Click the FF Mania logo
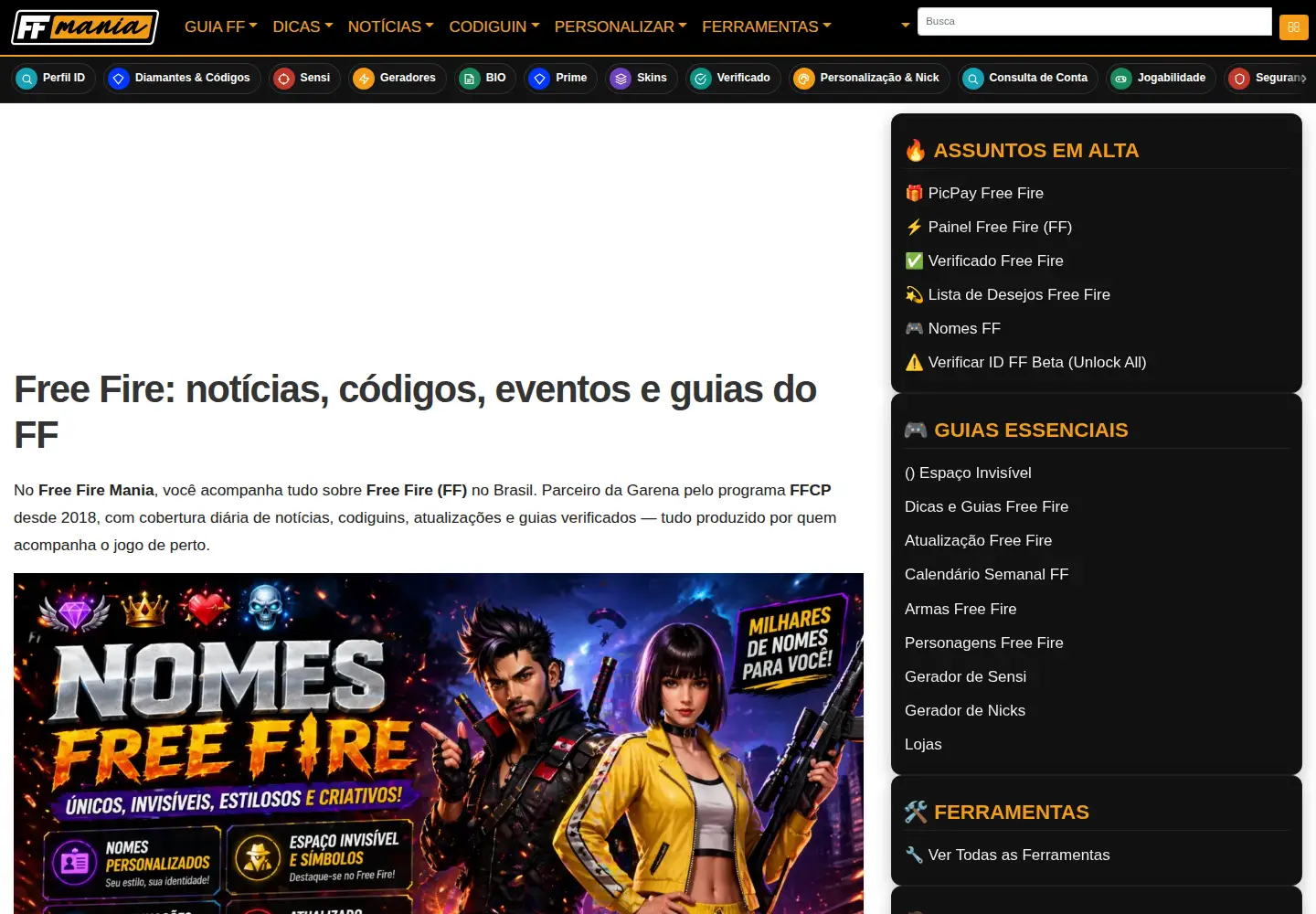The height and width of the screenshot is (914, 1316). 85,27
